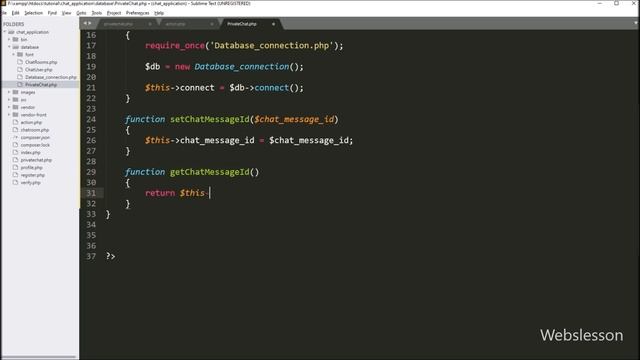
Task: Place cursor on 'setChatMessageId' function name
Action: [210, 119]
